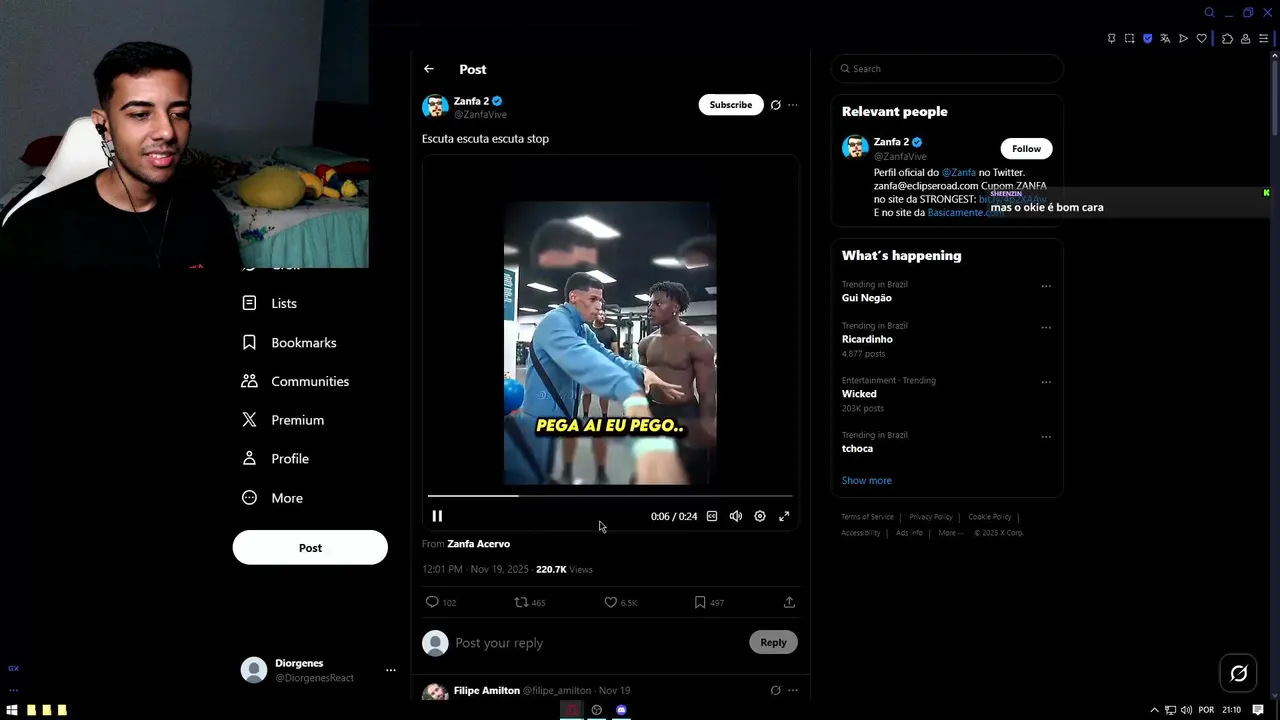Expand the More footer menu
1280x720 pixels.
click(950, 533)
